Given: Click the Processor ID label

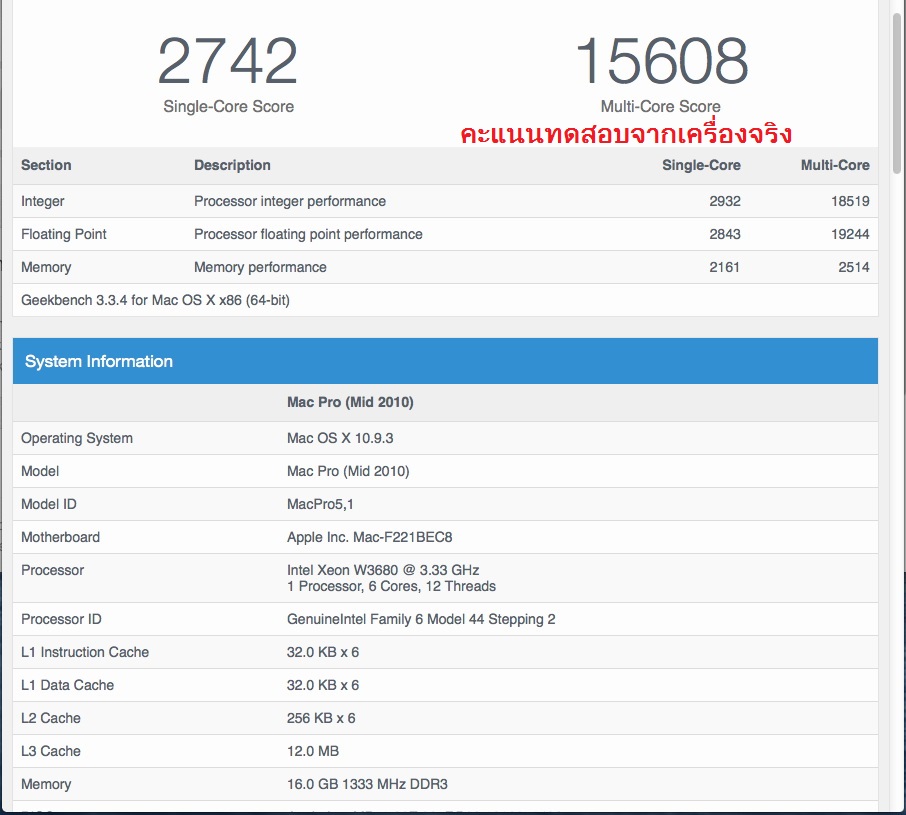Looking at the screenshot, I should [61, 619].
